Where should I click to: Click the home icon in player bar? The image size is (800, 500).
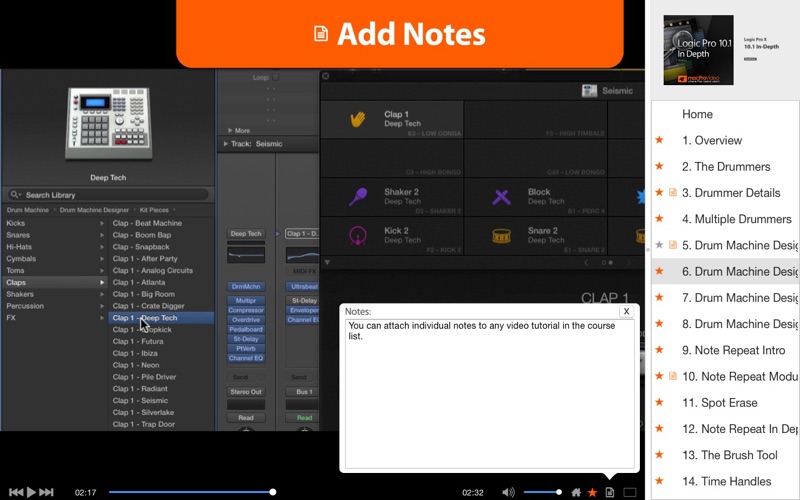576,492
